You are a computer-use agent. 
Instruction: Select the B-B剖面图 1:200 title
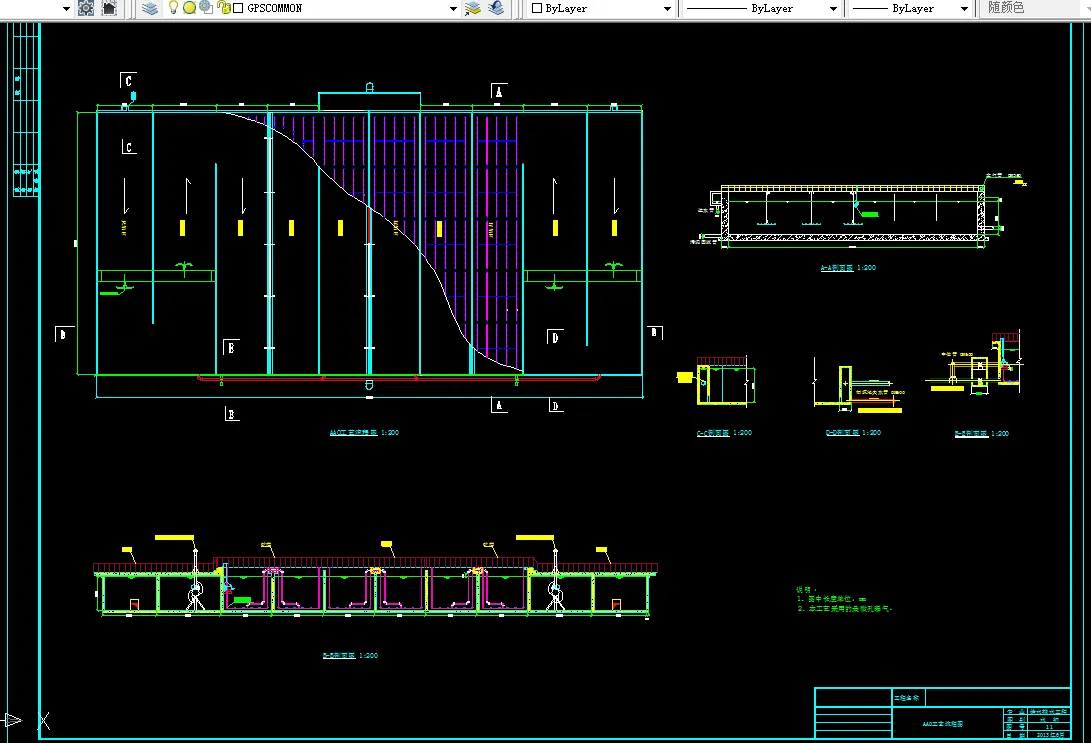click(x=350, y=655)
